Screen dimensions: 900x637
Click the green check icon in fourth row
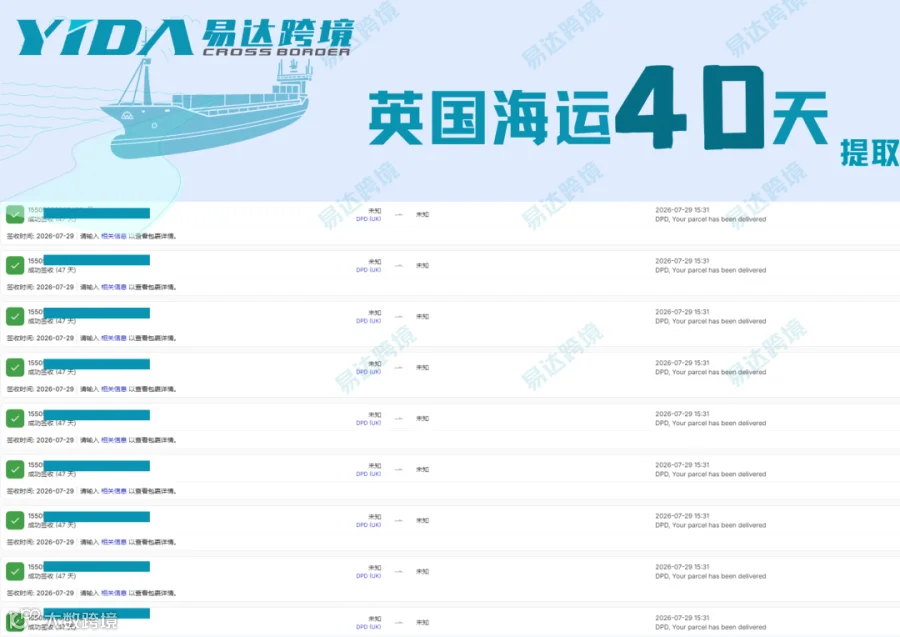tap(15, 367)
